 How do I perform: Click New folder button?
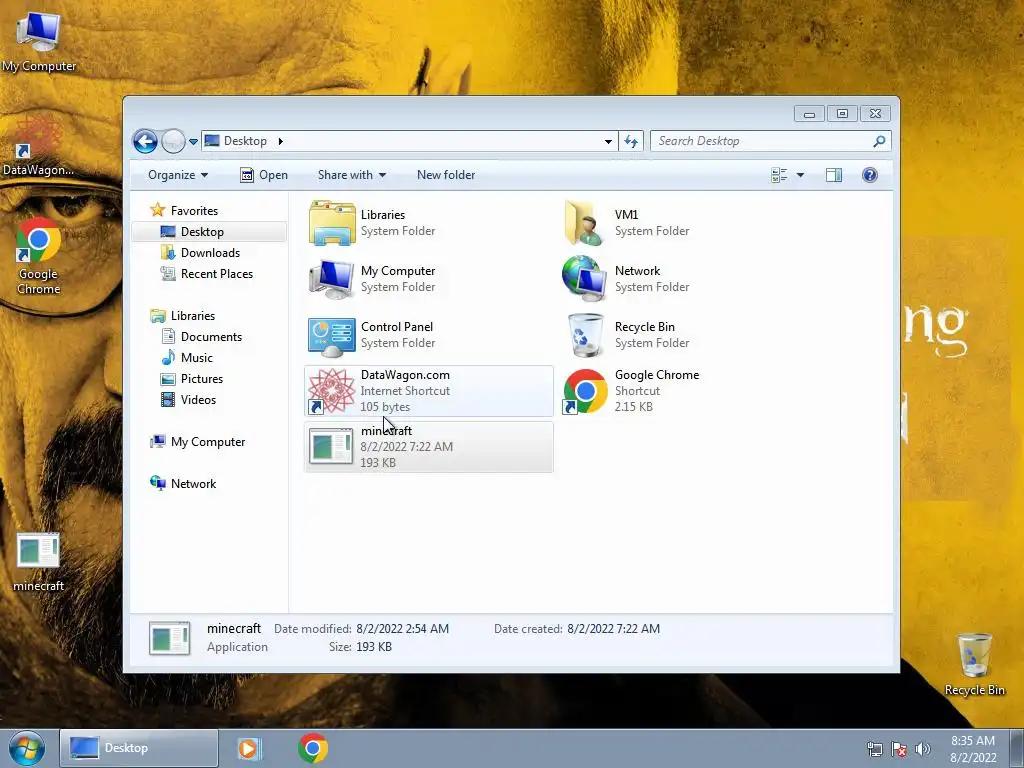click(x=446, y=175)
